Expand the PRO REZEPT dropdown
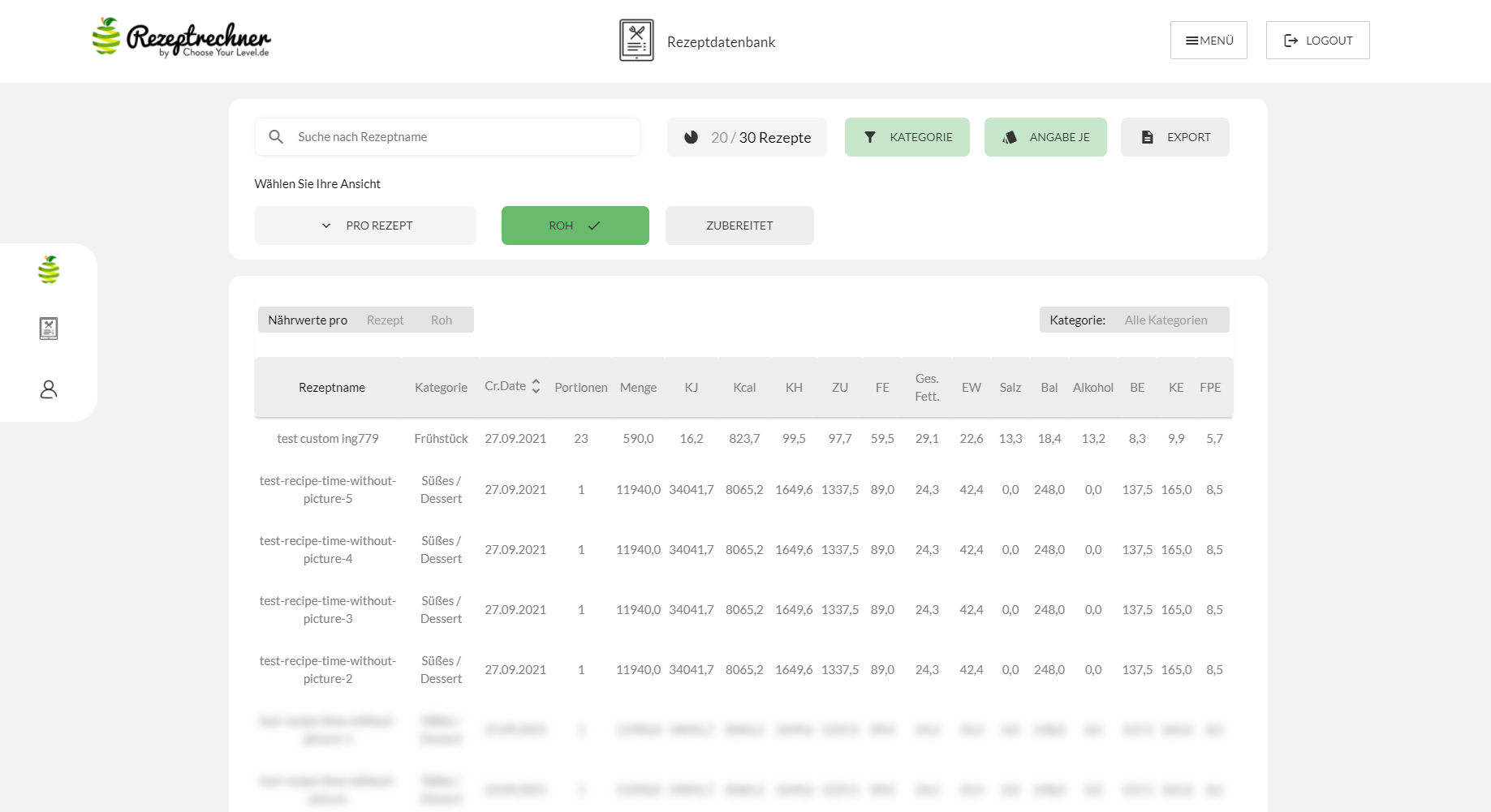This screenshot has width=1491, height=812. [365, 226]
